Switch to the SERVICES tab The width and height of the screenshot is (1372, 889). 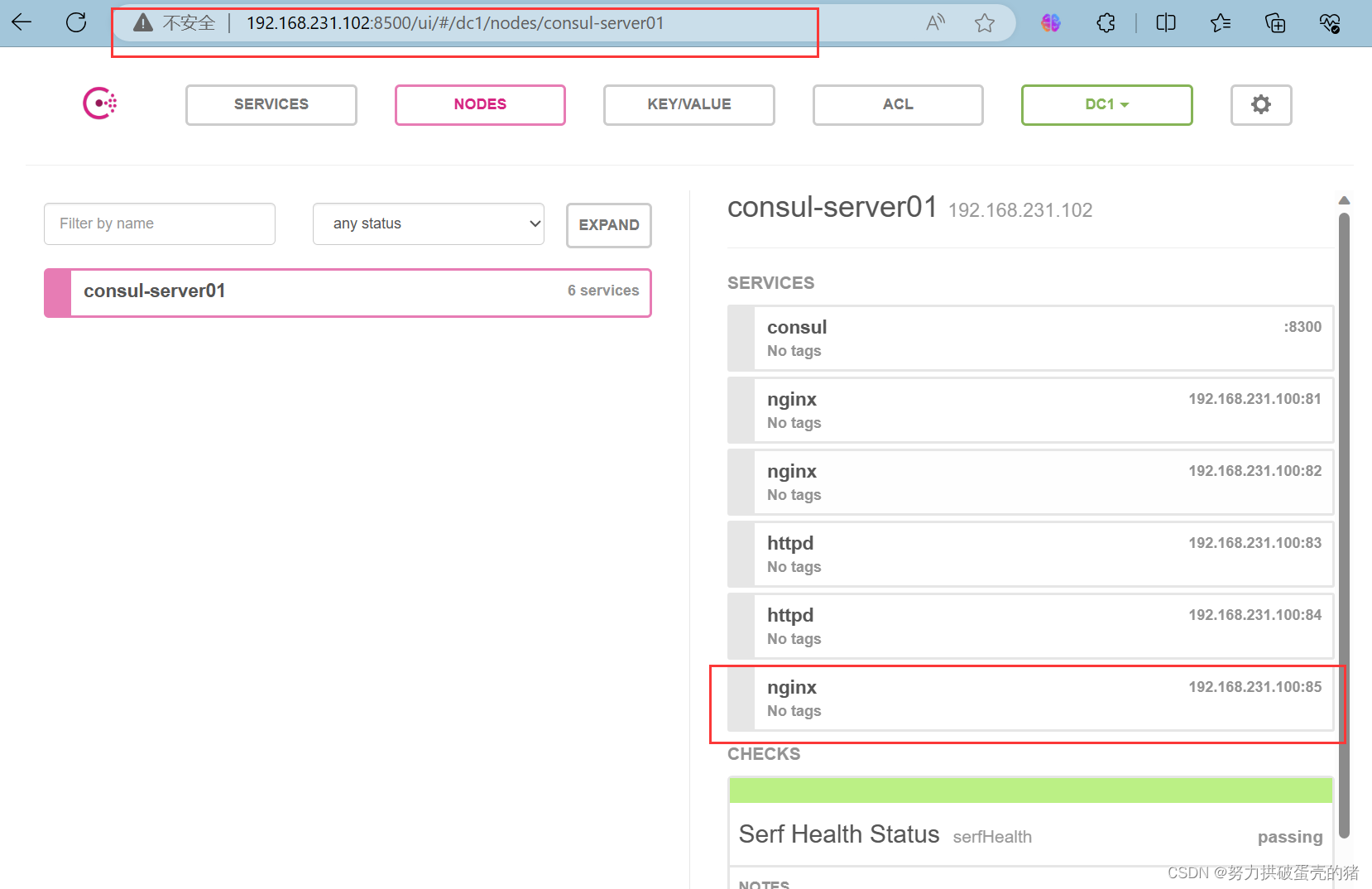(271, 104)
